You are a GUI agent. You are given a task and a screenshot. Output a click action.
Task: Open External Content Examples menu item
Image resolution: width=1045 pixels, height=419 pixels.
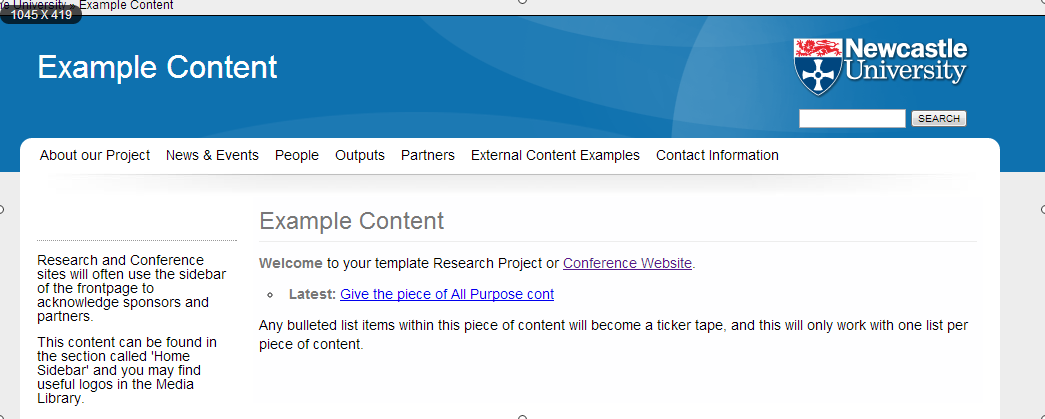(x=555, y=155)
